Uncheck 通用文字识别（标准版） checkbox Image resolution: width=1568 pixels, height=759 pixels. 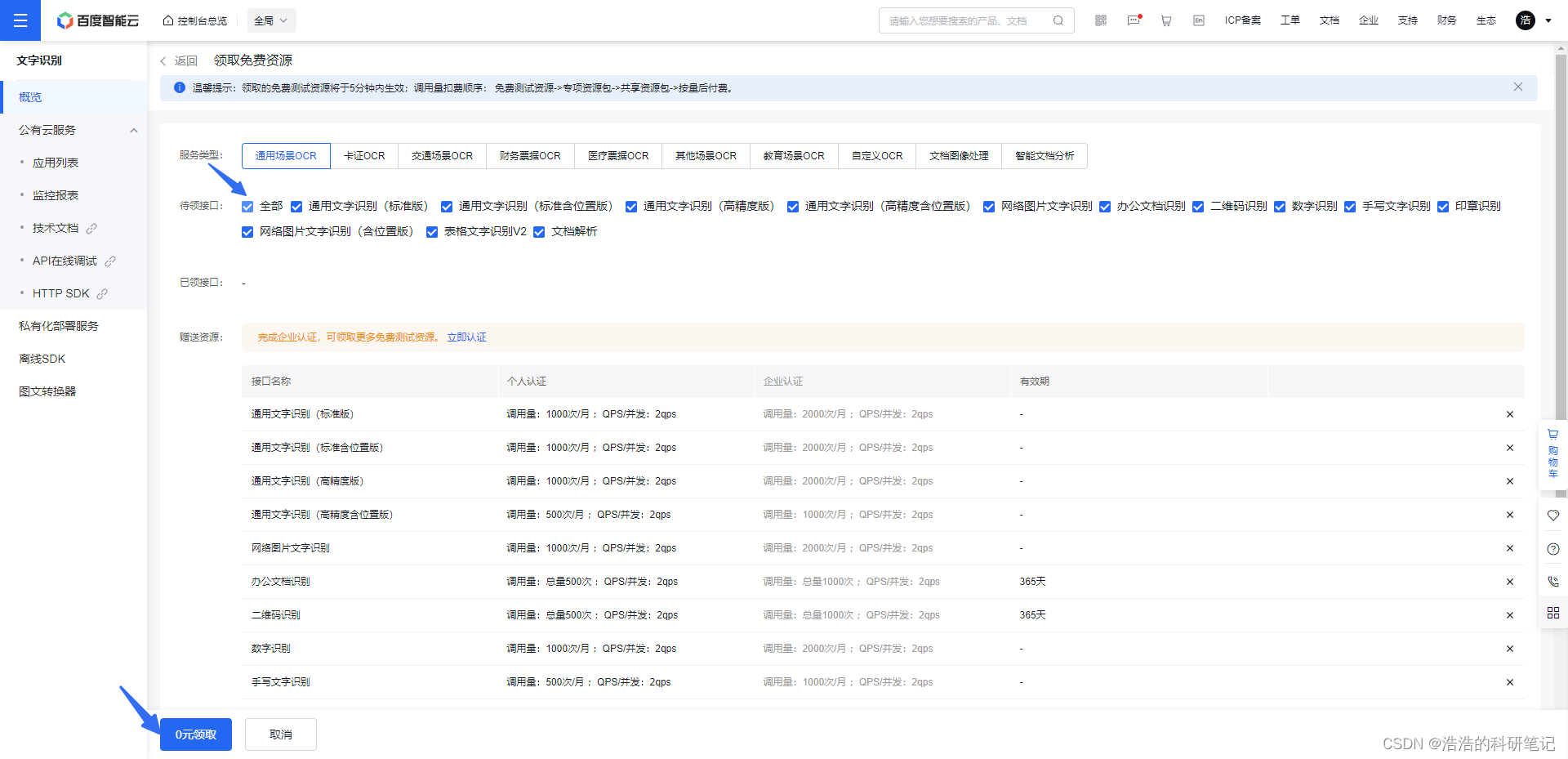click(296, 207)
